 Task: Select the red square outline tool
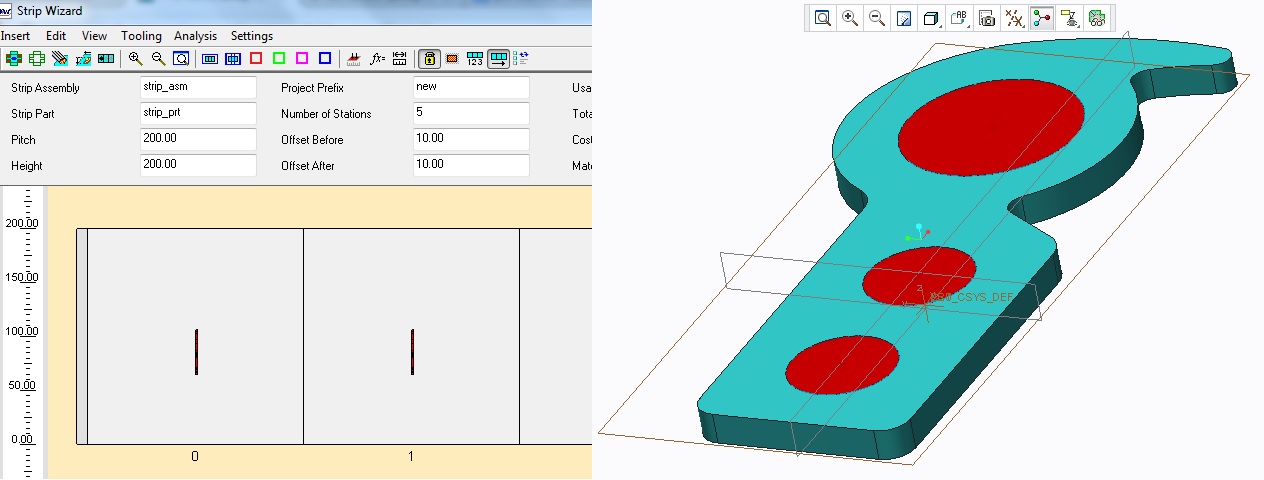click(x=256, y=58)
